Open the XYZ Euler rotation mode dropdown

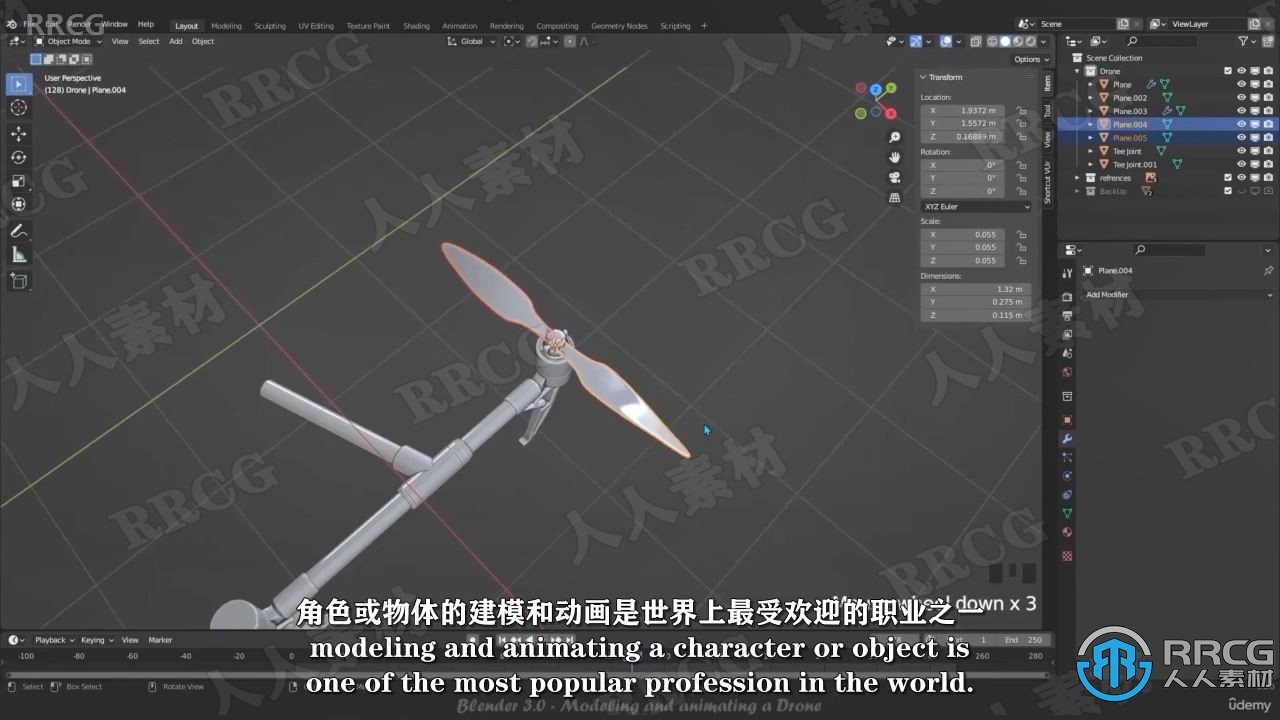coord(976,207)
